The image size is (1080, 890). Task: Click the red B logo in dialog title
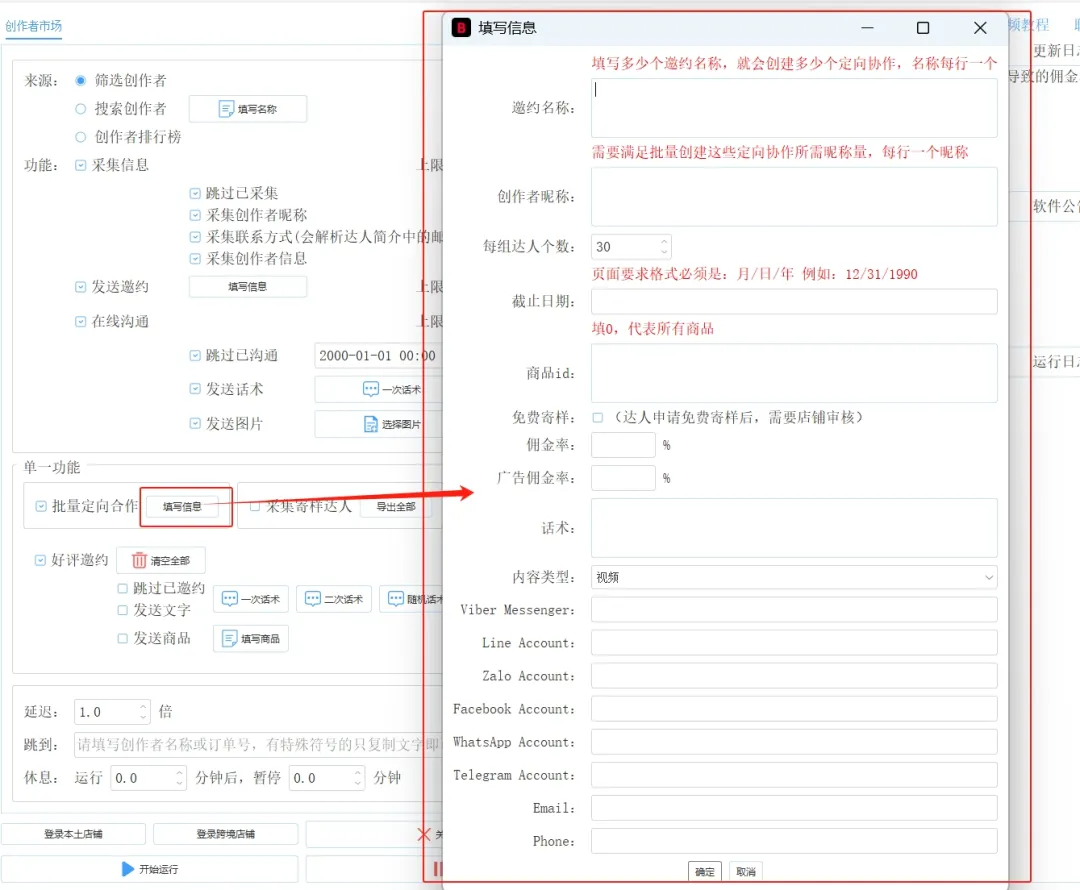[461, 28]
